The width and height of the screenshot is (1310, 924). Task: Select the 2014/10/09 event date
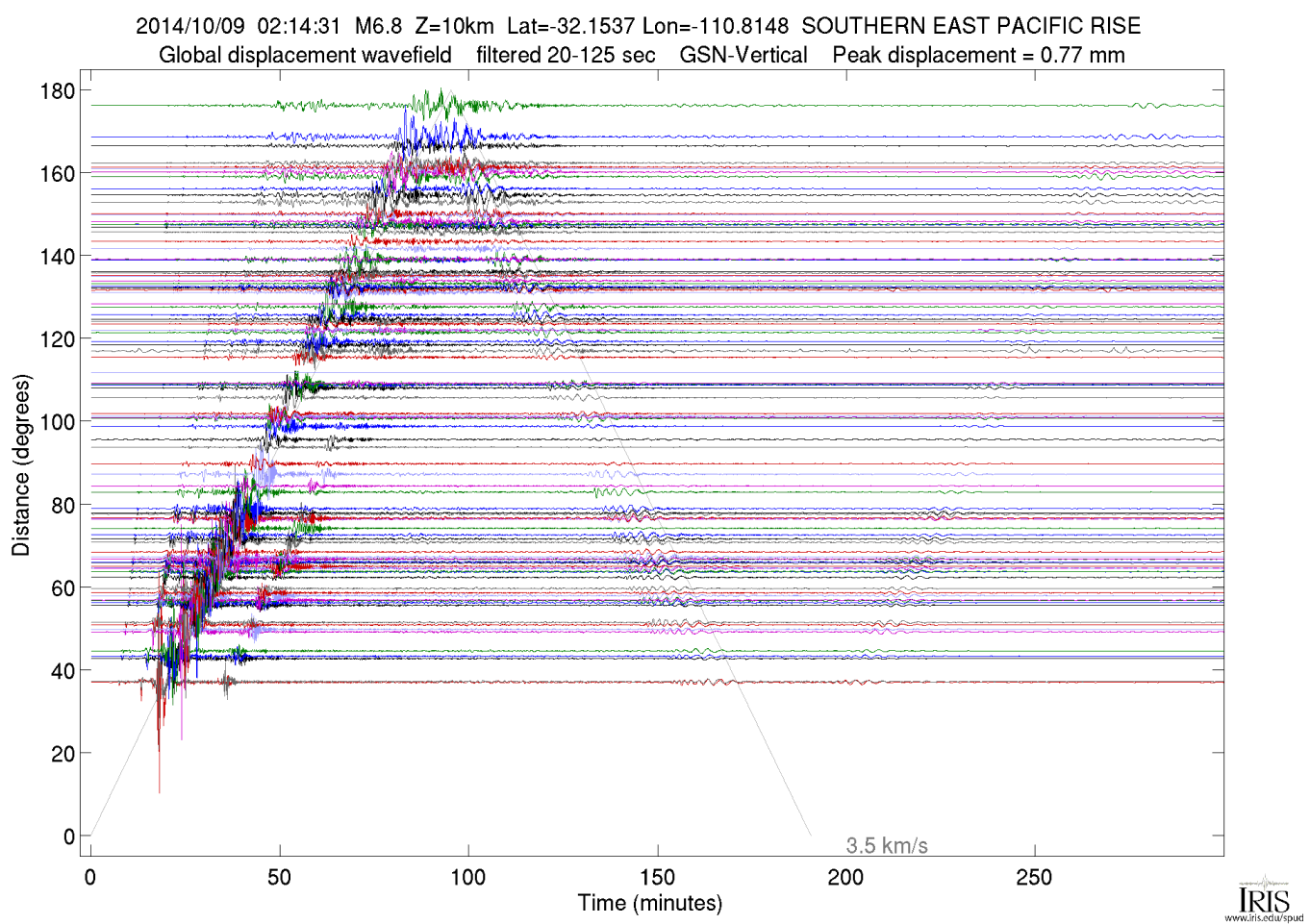[189, 26]
